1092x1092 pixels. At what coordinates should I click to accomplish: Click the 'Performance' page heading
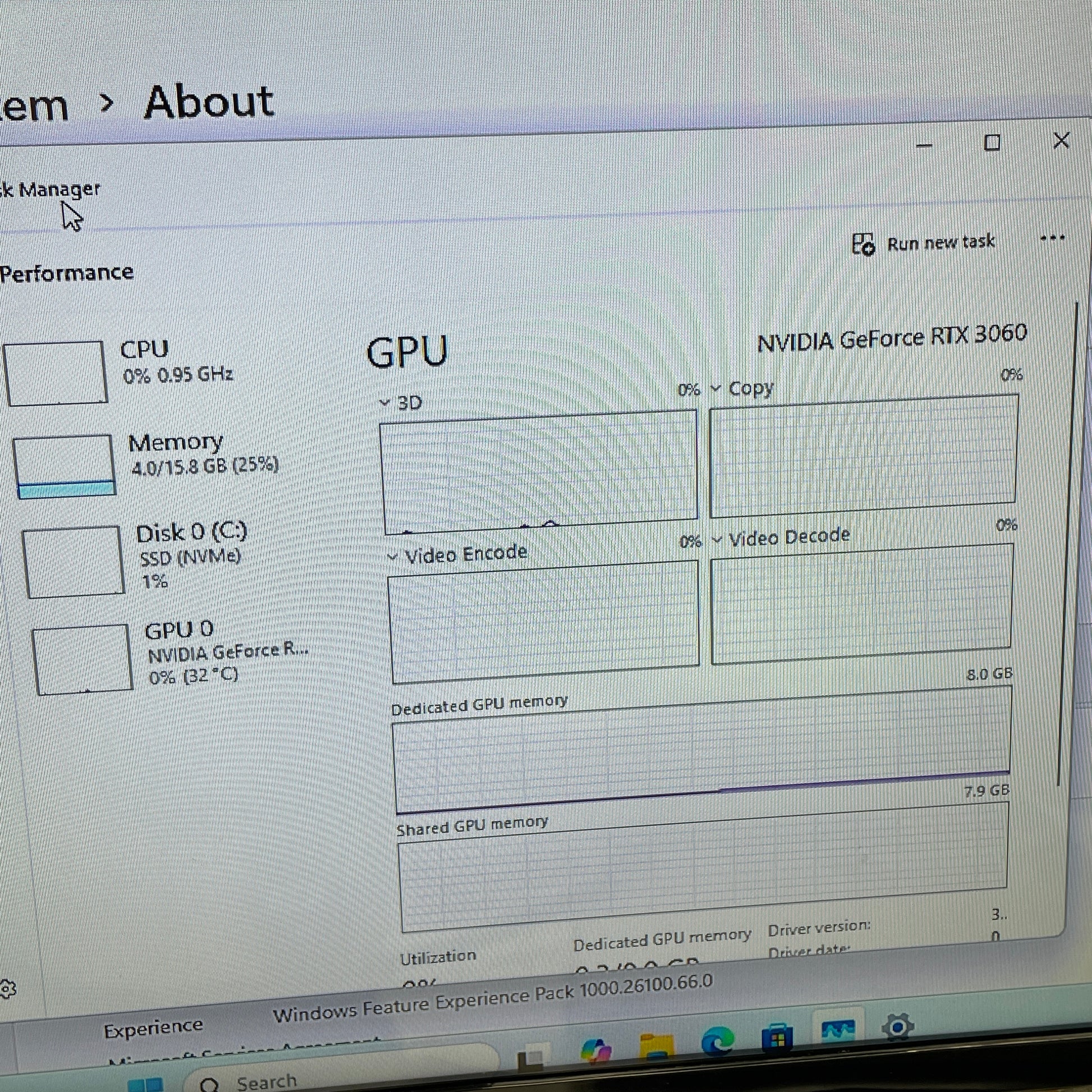tap(67, 273)
